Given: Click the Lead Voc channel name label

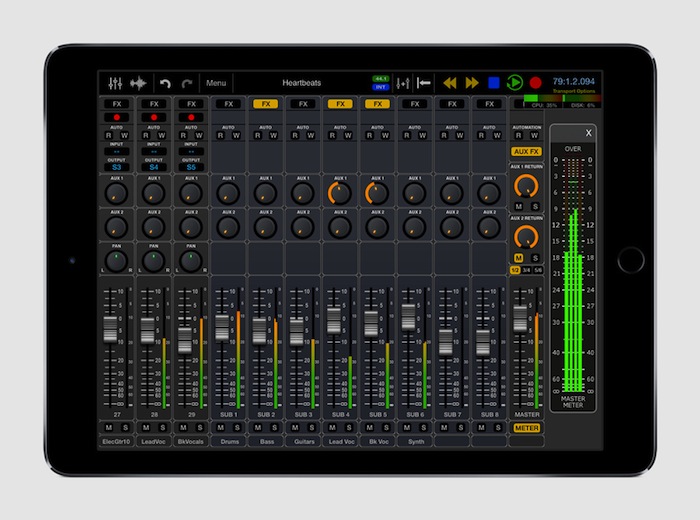Looking at the screenshot, I should 341,442.
